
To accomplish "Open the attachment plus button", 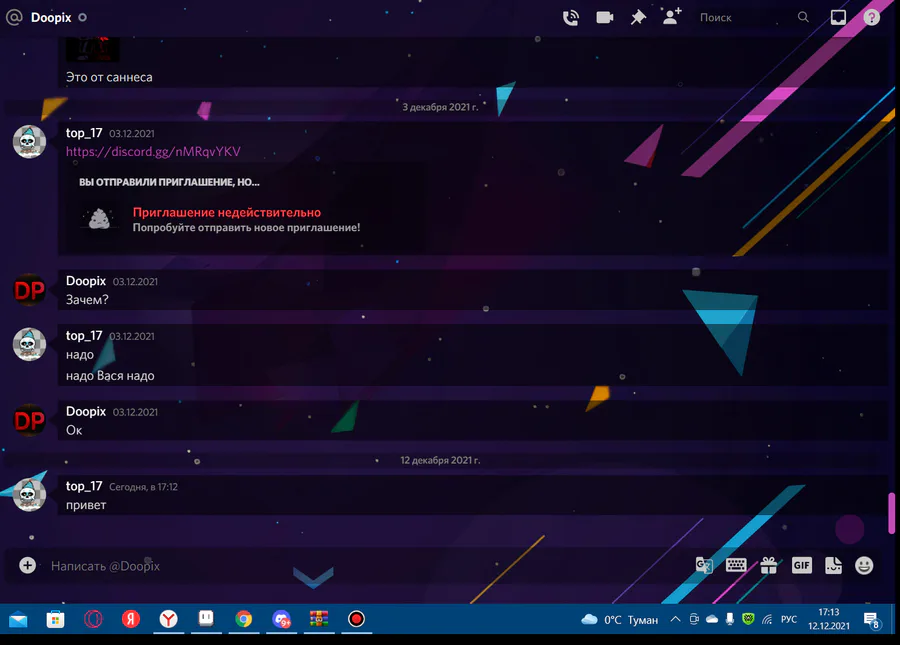I will pos(27,565).
